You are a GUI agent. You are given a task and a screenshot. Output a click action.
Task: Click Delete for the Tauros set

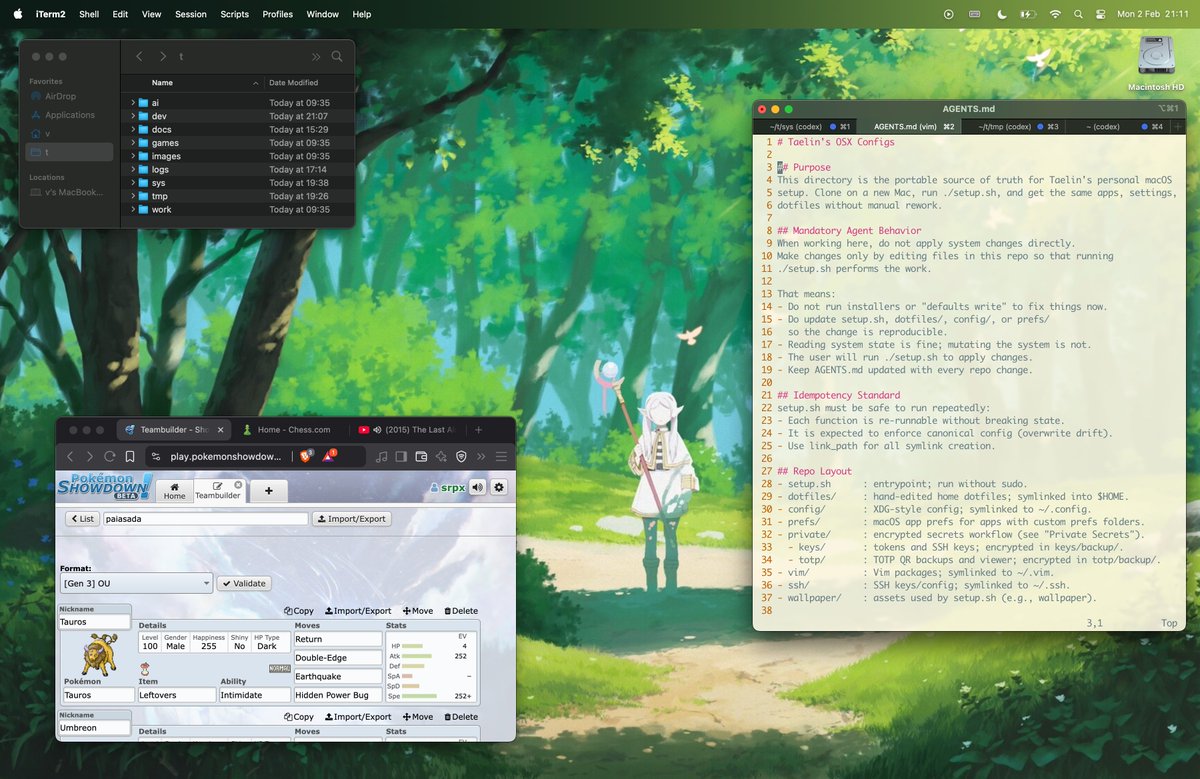tap(461, 611)
